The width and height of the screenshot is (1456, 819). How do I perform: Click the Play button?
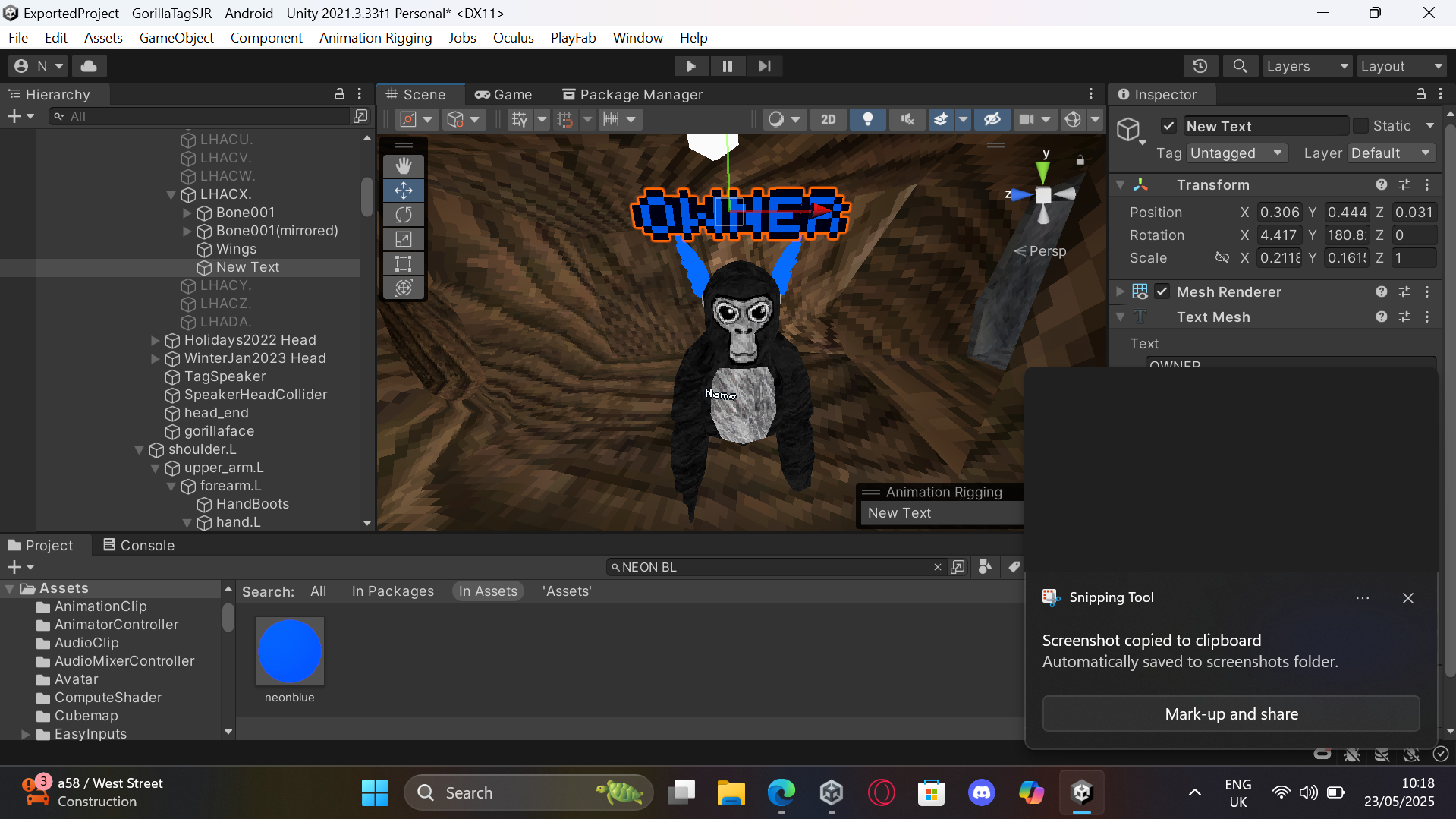point(690,66)
